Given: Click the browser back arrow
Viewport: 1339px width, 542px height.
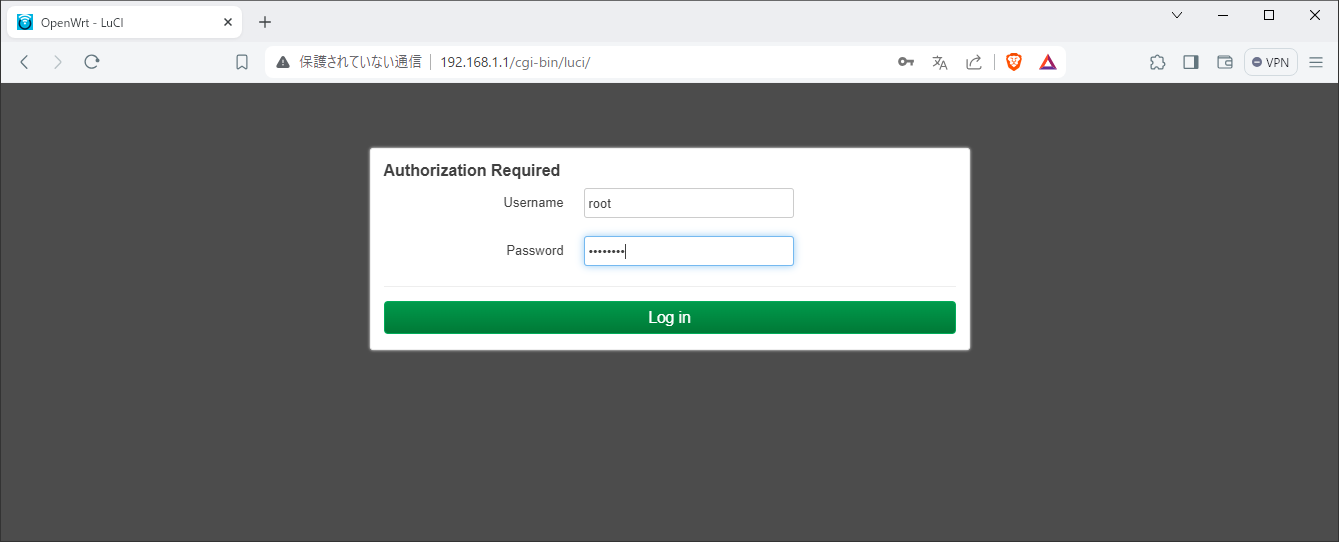Looking at the screenshot, I should point(25,62).
